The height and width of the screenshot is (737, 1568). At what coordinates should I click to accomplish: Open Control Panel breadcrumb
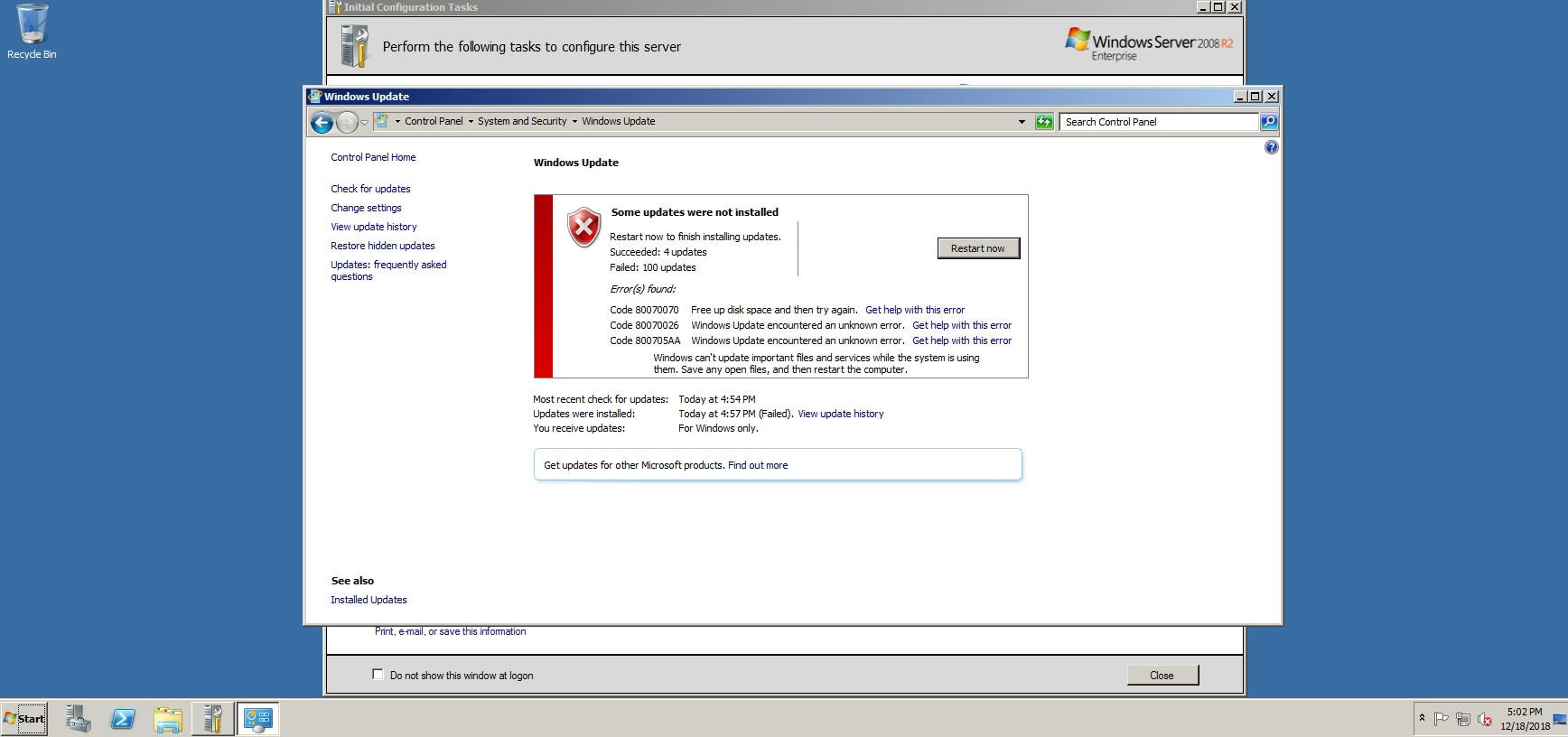click(x=434, y=121)
